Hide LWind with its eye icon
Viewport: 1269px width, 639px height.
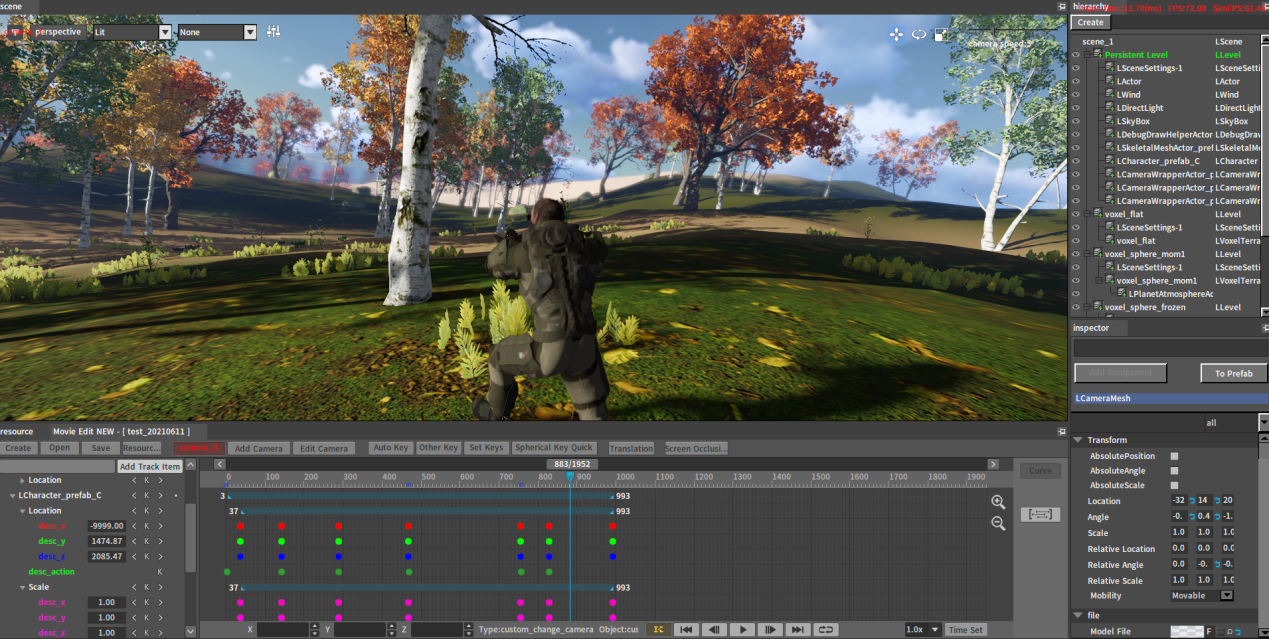tap(1076, 95)
